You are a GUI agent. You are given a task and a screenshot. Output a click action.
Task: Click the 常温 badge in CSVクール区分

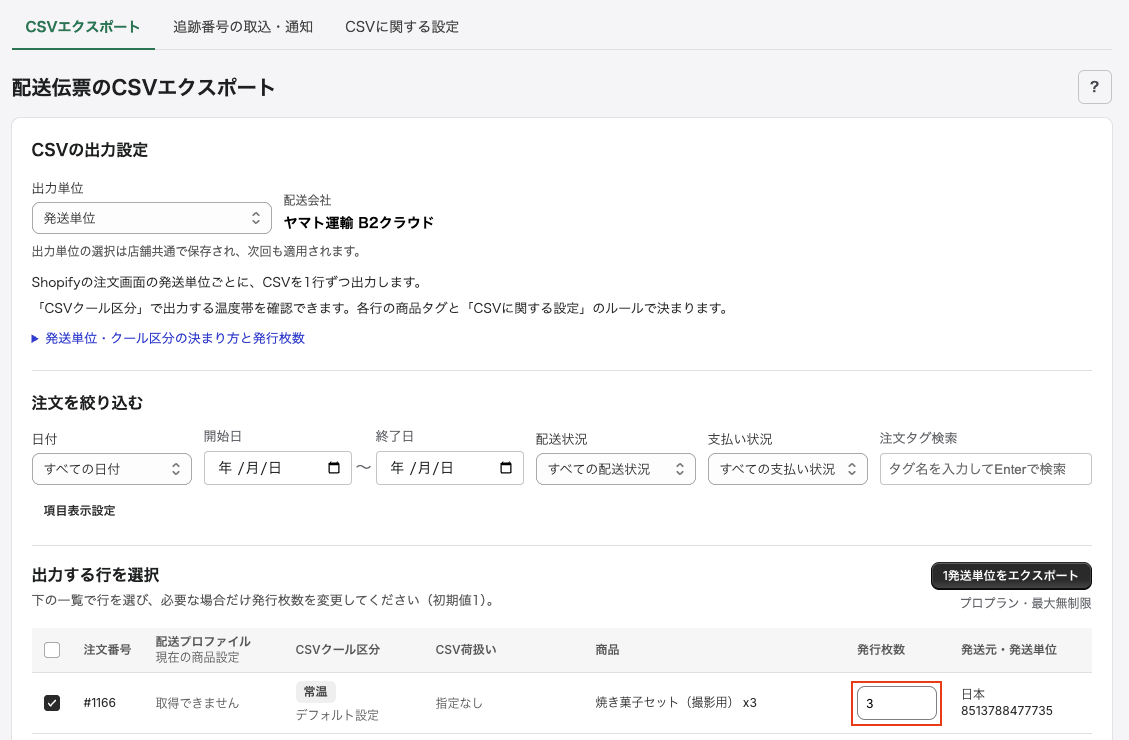(315, 692)
